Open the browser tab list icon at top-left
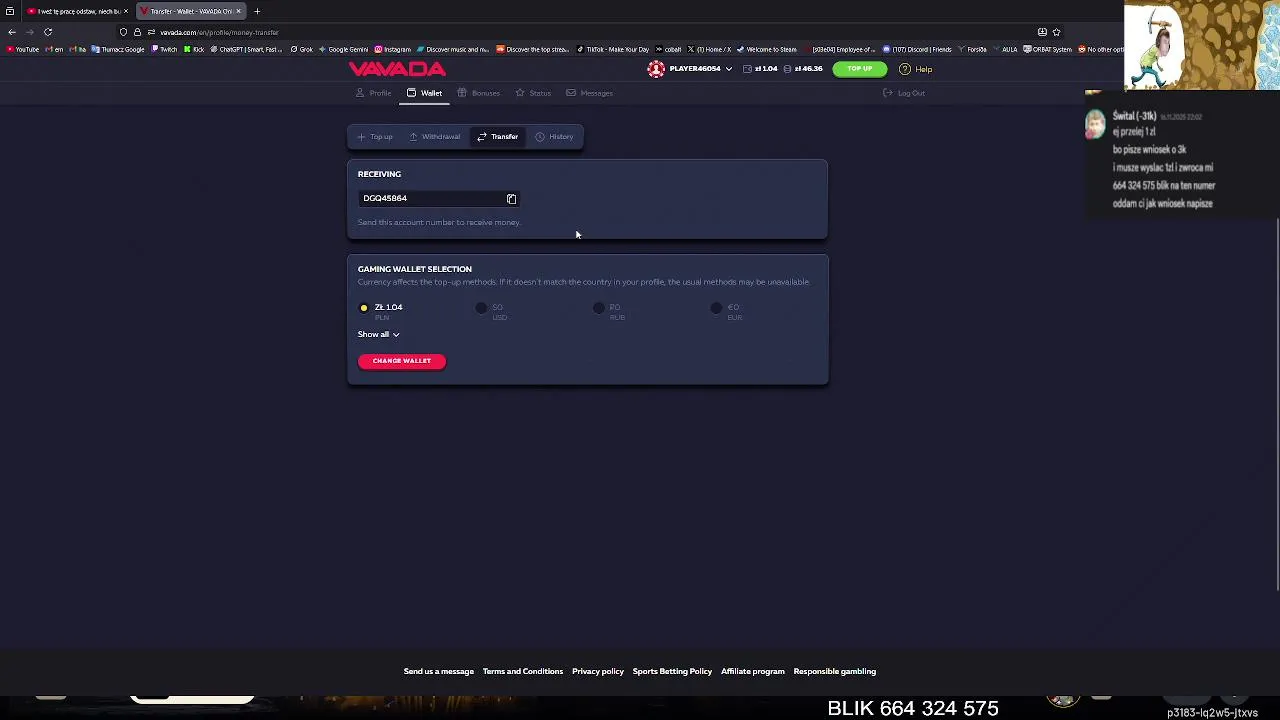The height and width of the screenshot is (720, 1280). point(10,11)
